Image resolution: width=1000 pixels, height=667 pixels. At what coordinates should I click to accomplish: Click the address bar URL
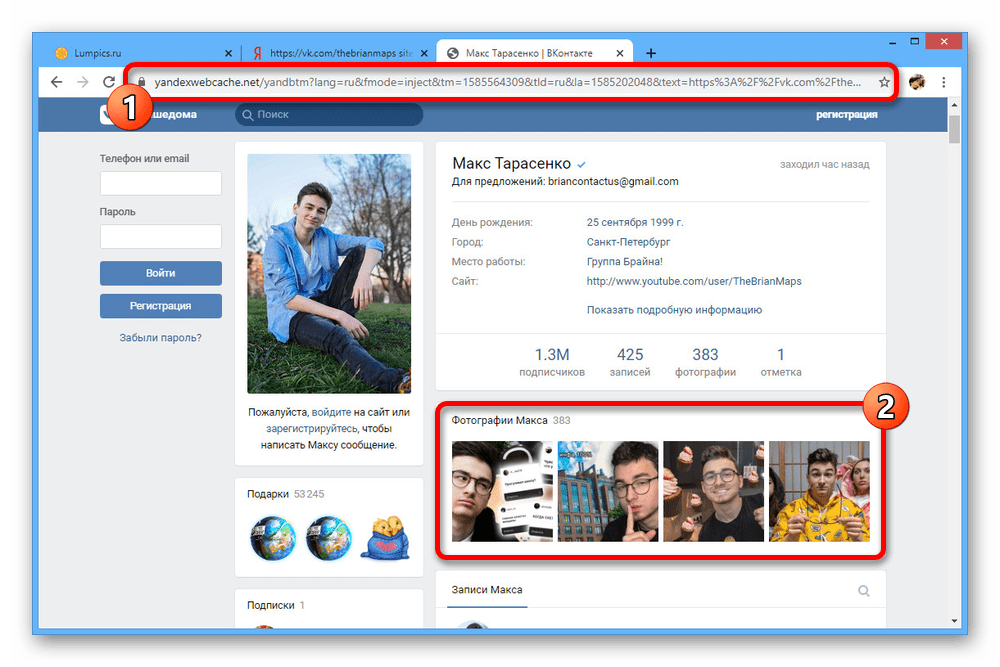coord(507,82)
